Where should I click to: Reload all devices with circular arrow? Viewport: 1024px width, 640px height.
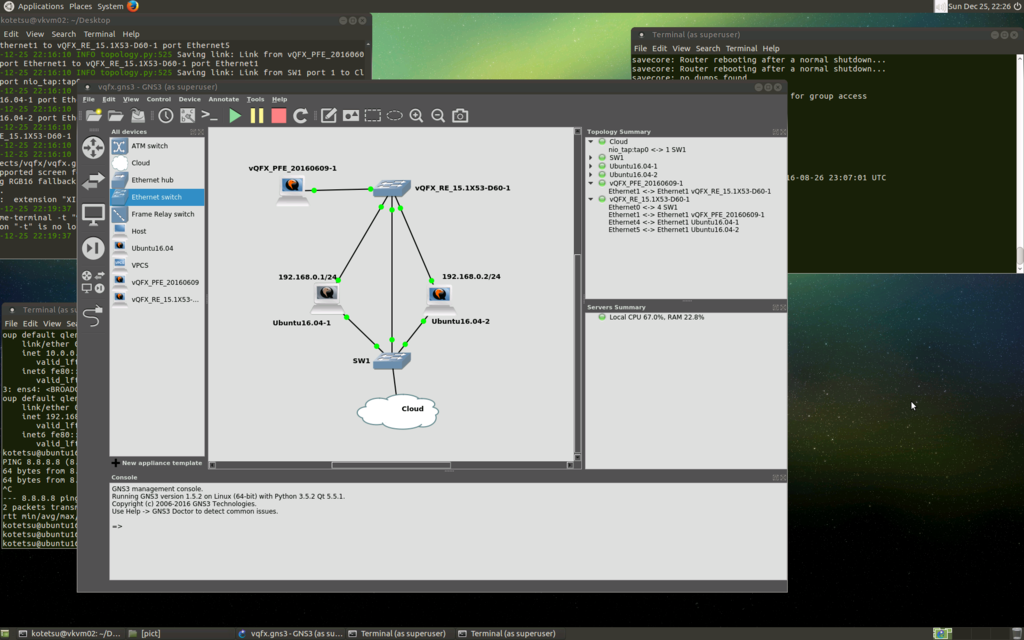pyautogui.click(x=300, y=116)
